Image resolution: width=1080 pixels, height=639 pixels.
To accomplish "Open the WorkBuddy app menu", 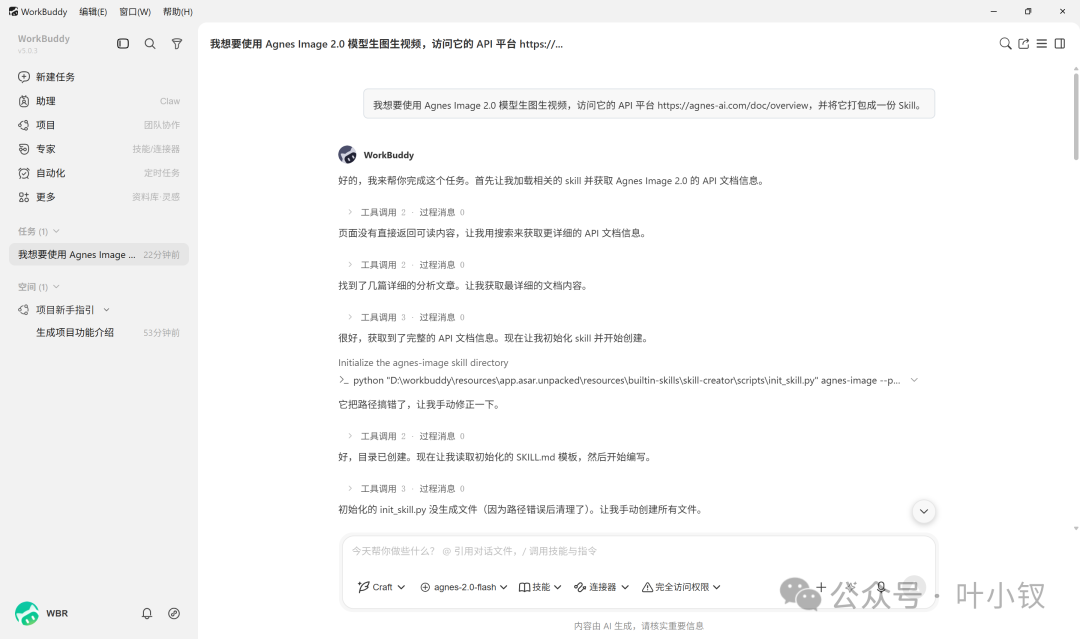I will click(x=38, y=12).
